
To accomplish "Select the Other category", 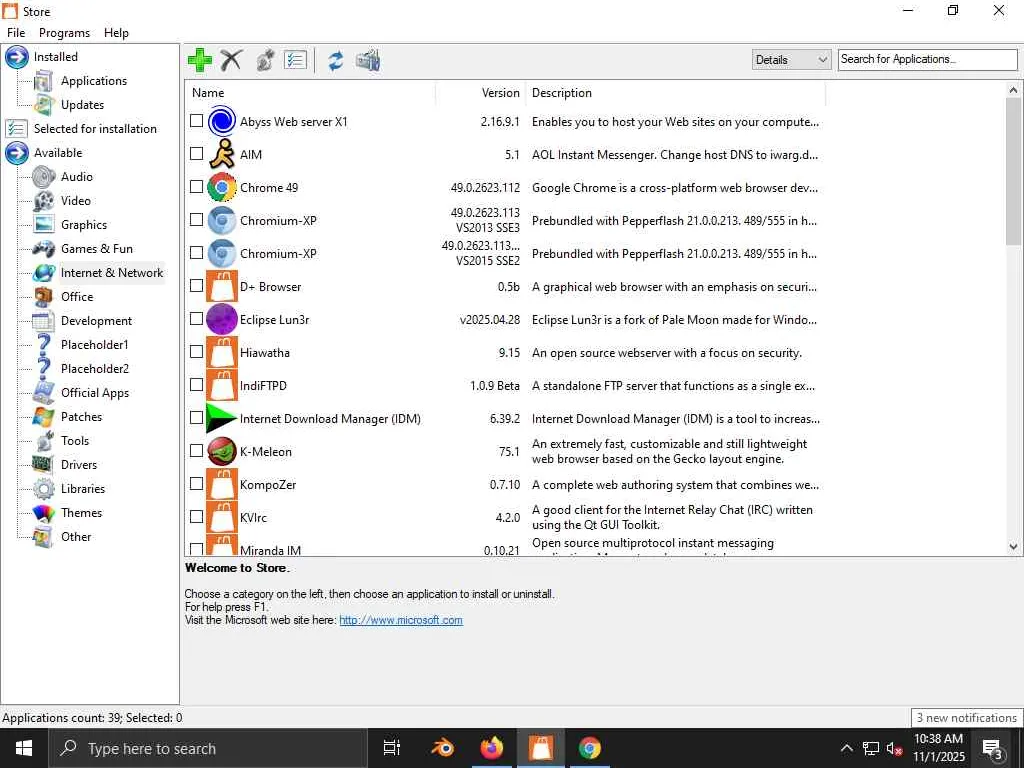I will (x=76, y=537).
